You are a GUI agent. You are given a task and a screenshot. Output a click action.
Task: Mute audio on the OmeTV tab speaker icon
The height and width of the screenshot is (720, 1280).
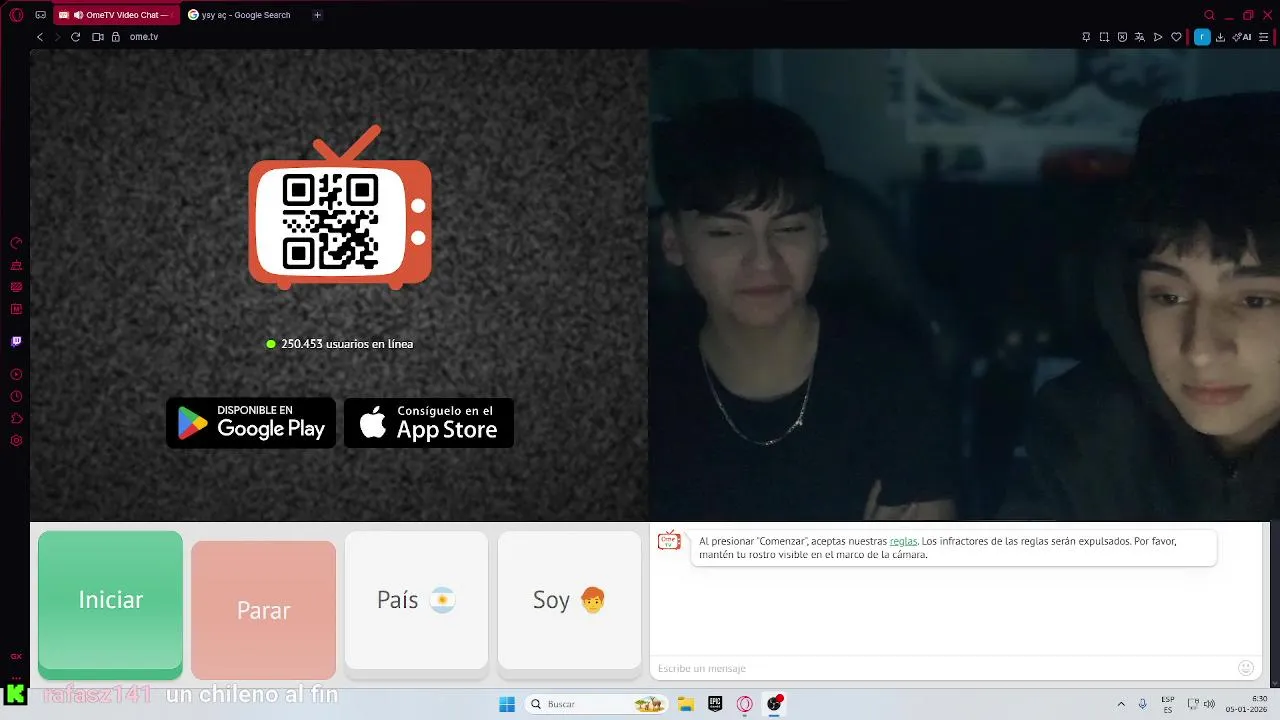click(78, 15)
